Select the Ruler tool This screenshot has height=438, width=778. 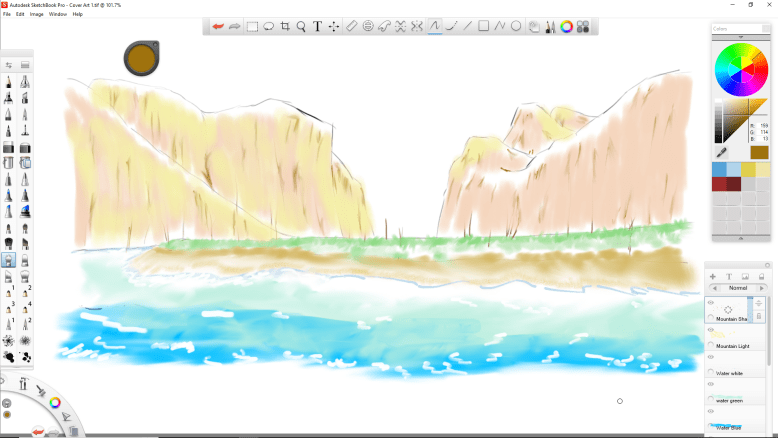351,26
